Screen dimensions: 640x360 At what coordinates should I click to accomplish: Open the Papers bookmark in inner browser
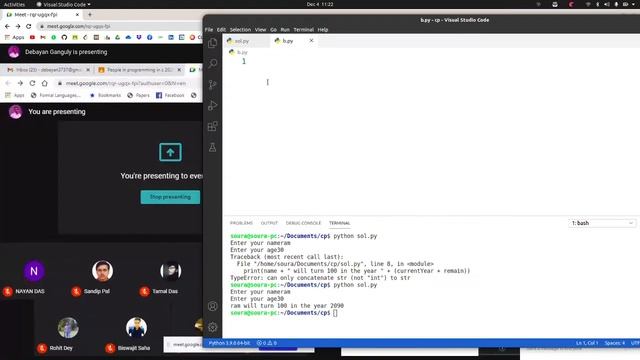(139, 95)
